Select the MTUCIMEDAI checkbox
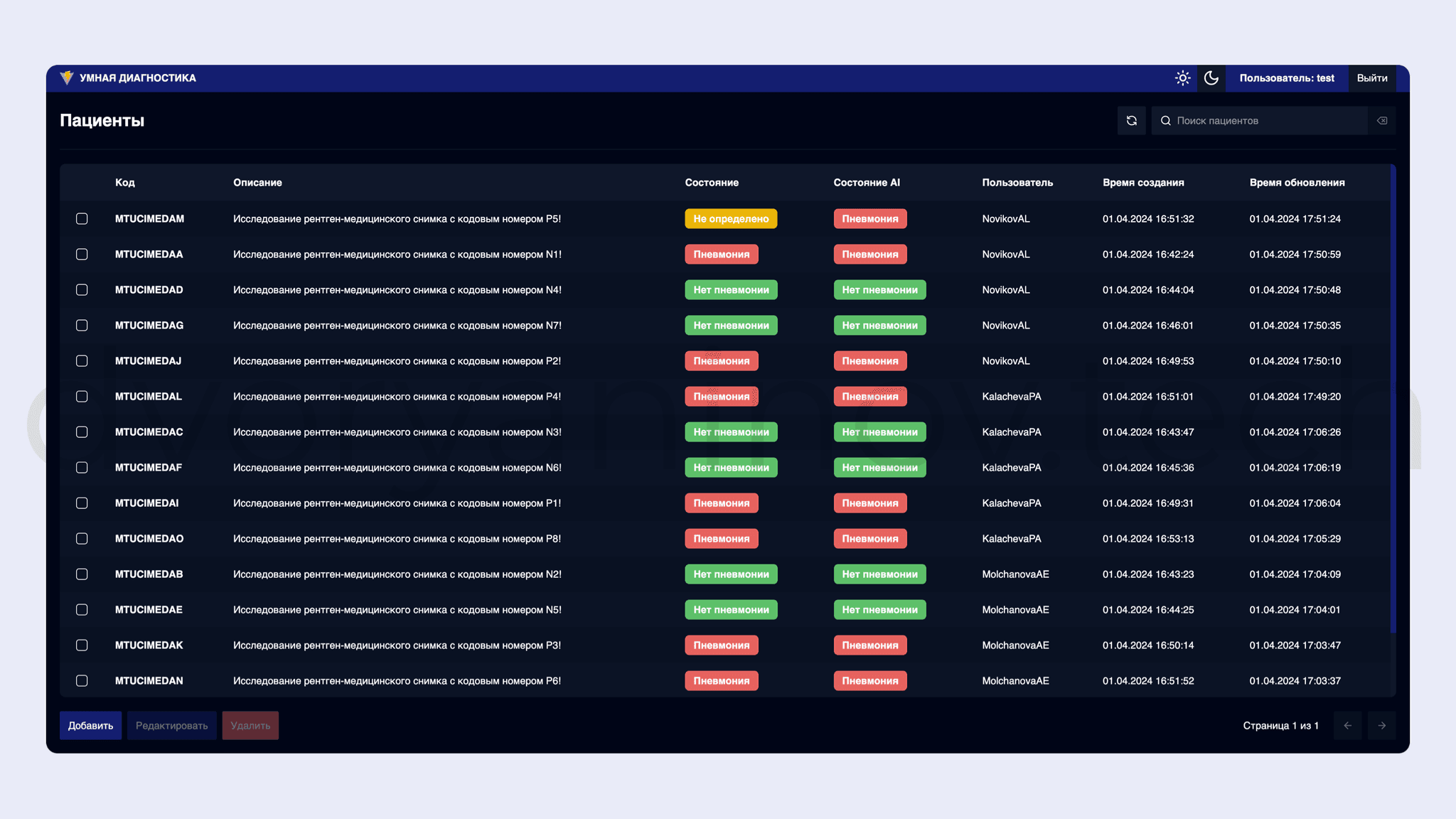The image size is (1456, 819). tap(82, 503)
